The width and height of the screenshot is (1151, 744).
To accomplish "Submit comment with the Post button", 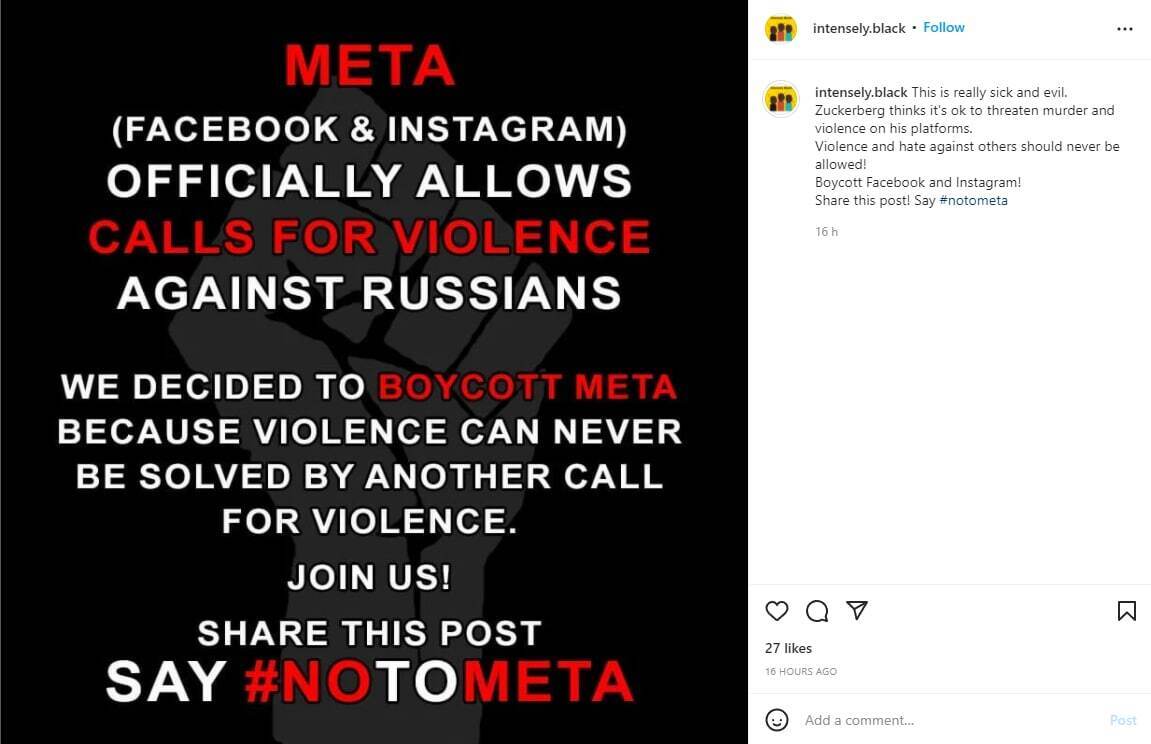I will 1123,720.
